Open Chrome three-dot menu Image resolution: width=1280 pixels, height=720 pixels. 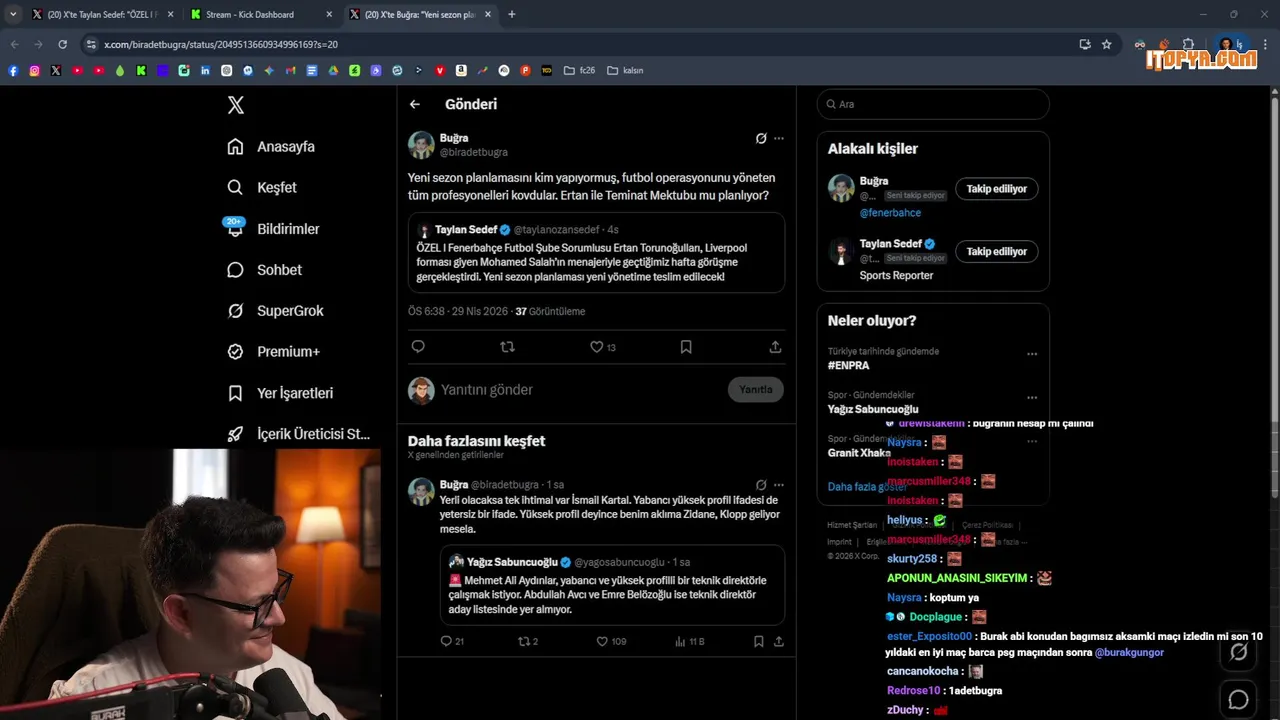[1266, 44]
